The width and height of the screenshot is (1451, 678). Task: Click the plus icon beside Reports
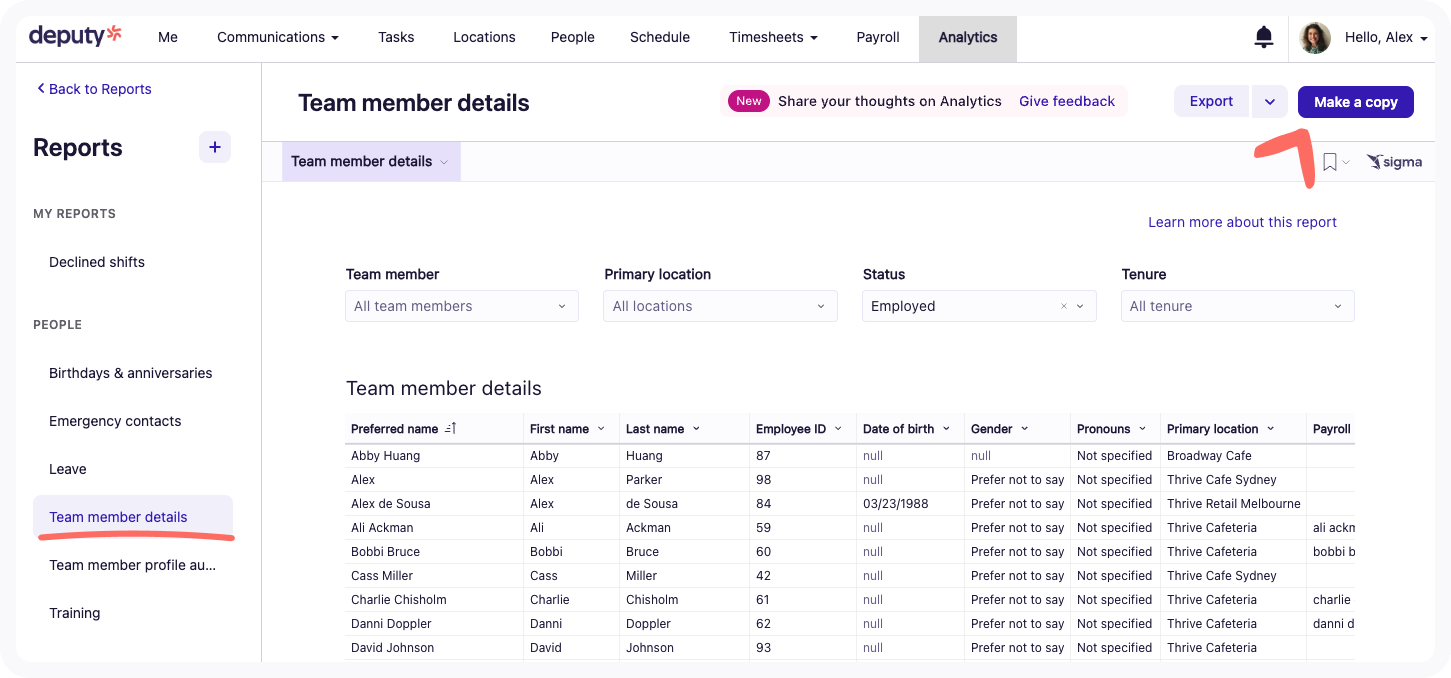(215, 147)
